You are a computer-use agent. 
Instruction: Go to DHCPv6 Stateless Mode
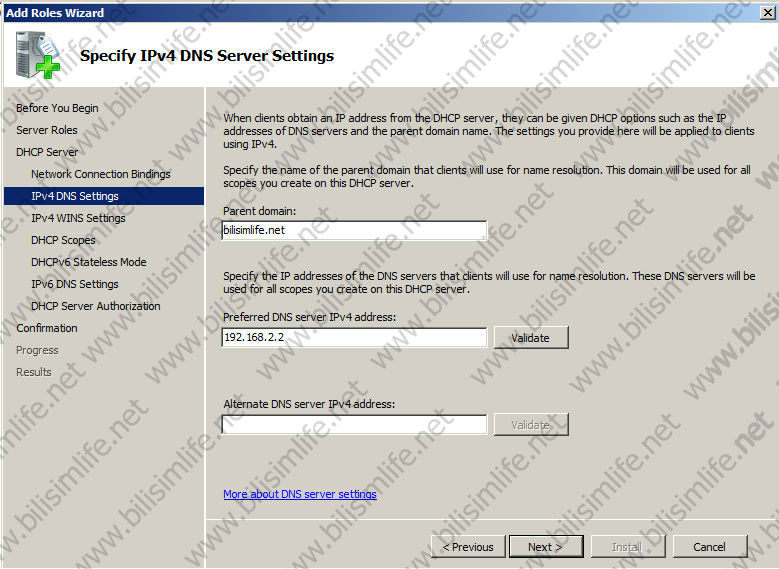(89, 262)
